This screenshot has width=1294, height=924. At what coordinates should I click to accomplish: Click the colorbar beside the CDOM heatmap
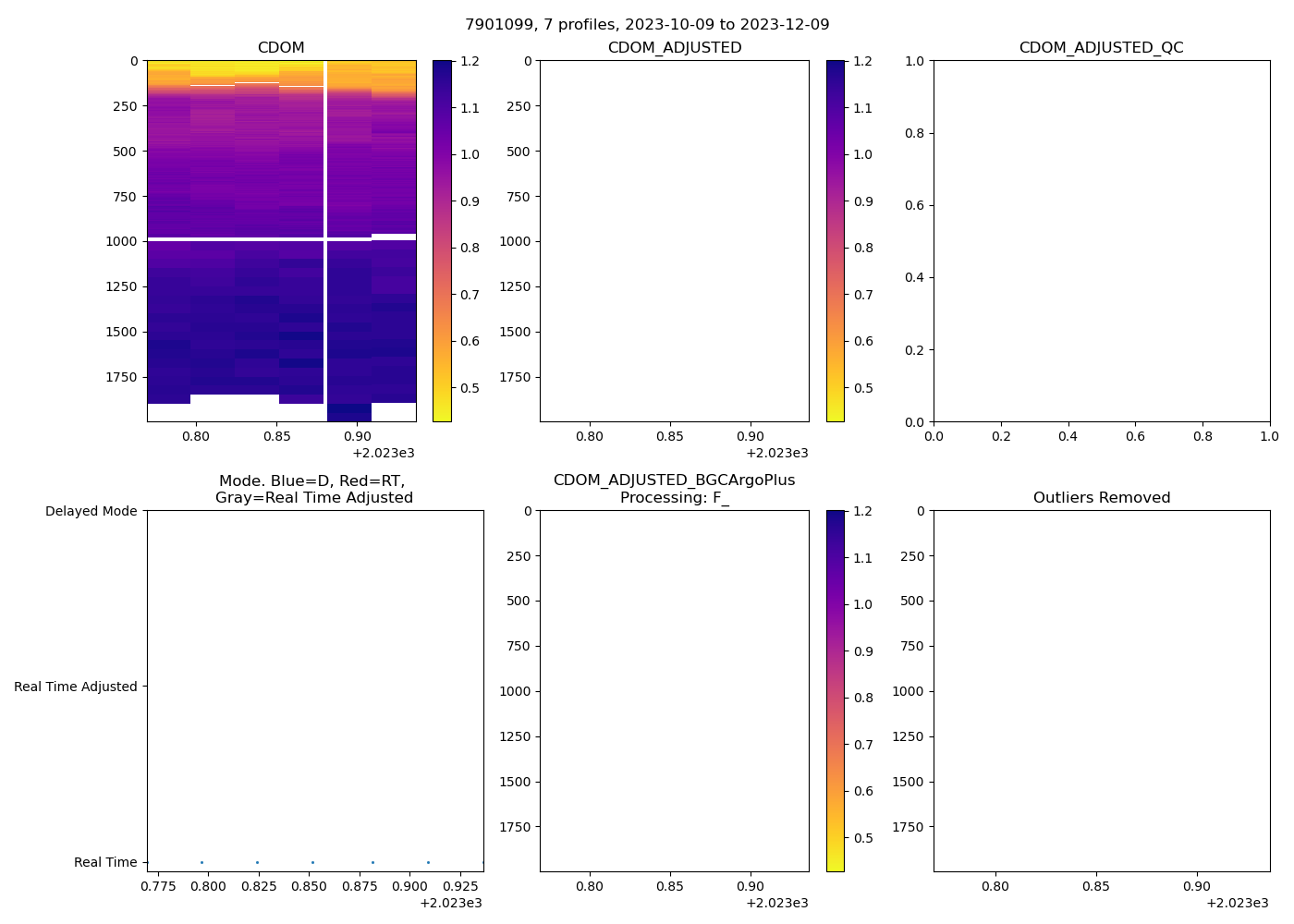click(x=442, y=240)
